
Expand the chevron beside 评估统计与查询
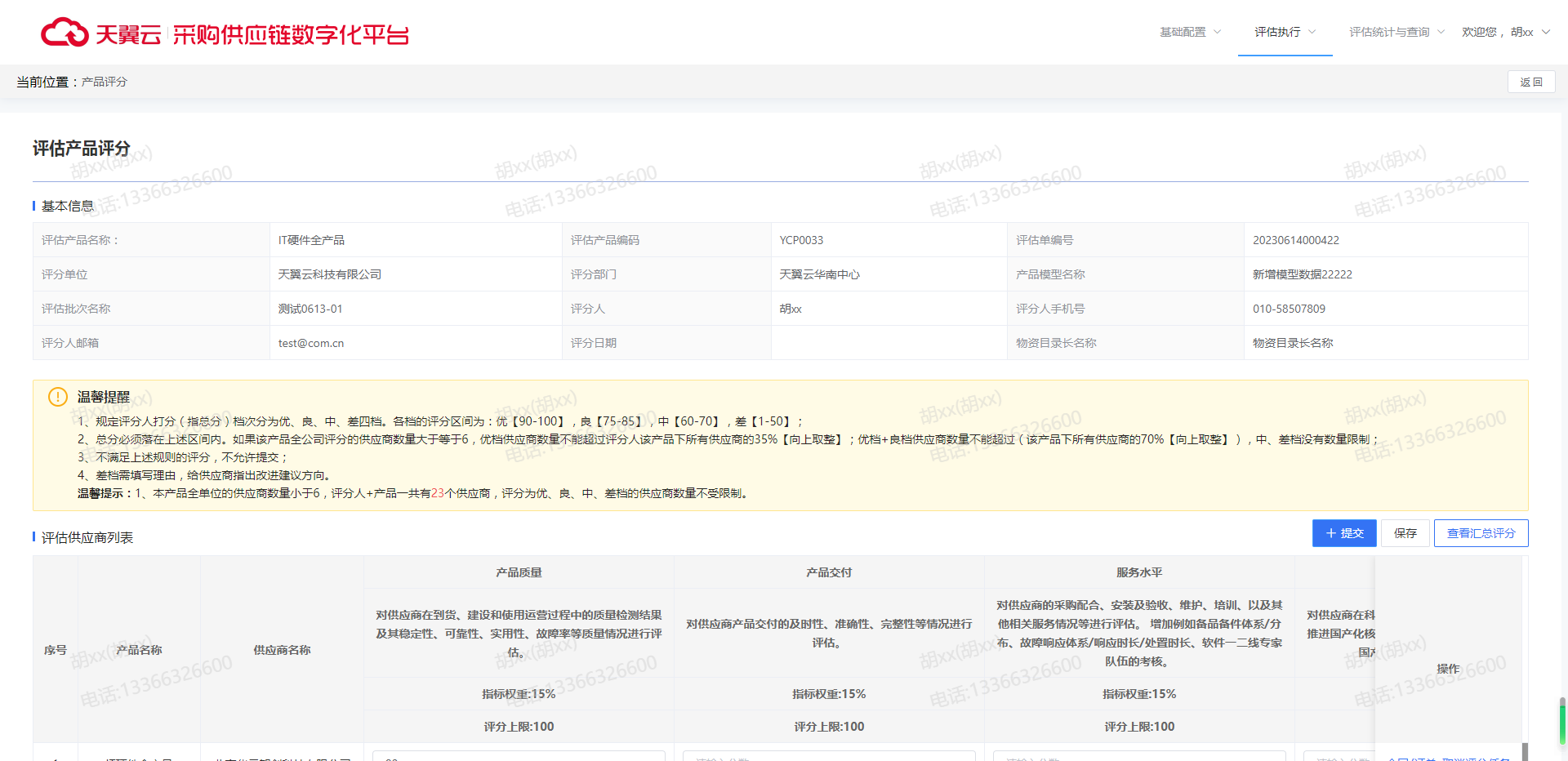click(x=1441, y=32)
